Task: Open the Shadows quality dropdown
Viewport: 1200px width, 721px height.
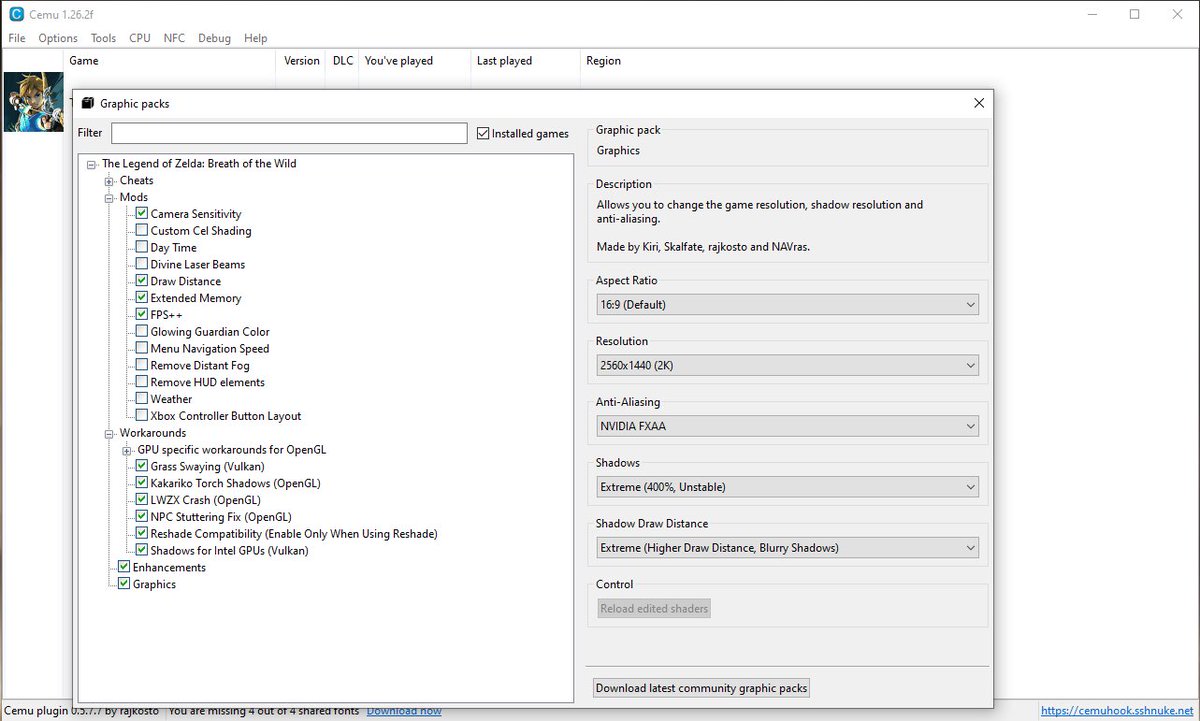Action: (787, 487)
